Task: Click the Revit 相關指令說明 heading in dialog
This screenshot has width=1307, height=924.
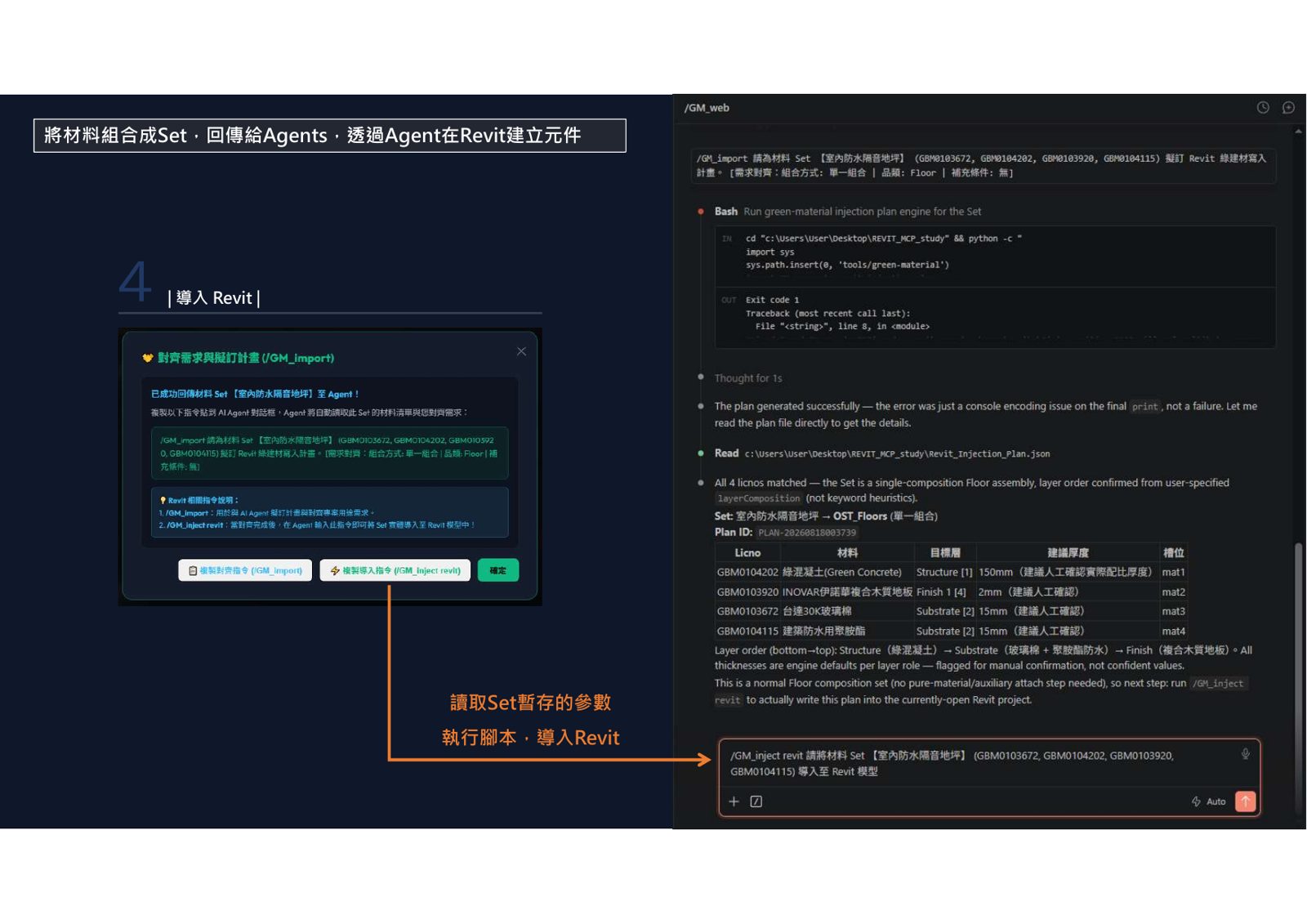Action: pos(199,500)
